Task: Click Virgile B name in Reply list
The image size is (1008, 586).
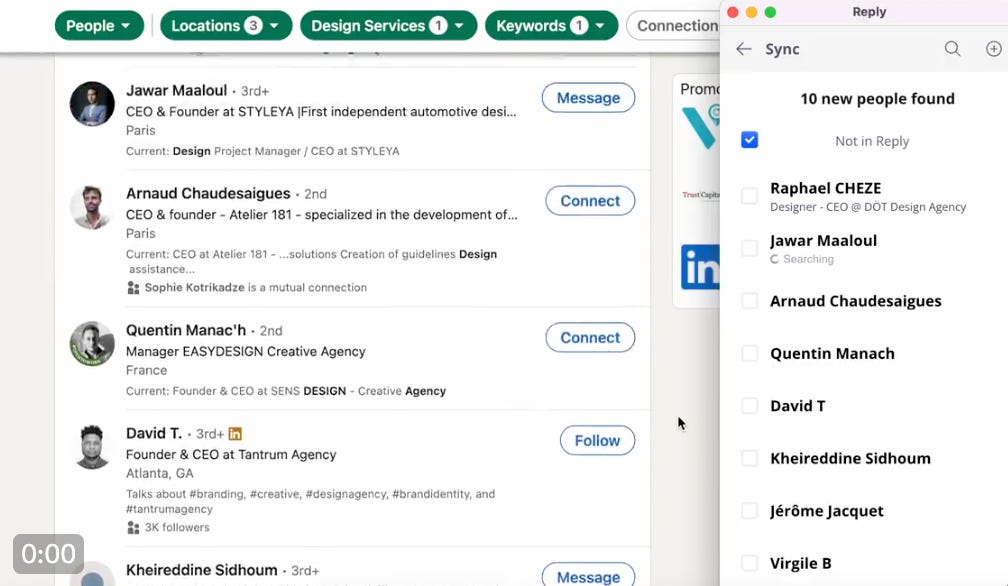Action: coord(800,564)
